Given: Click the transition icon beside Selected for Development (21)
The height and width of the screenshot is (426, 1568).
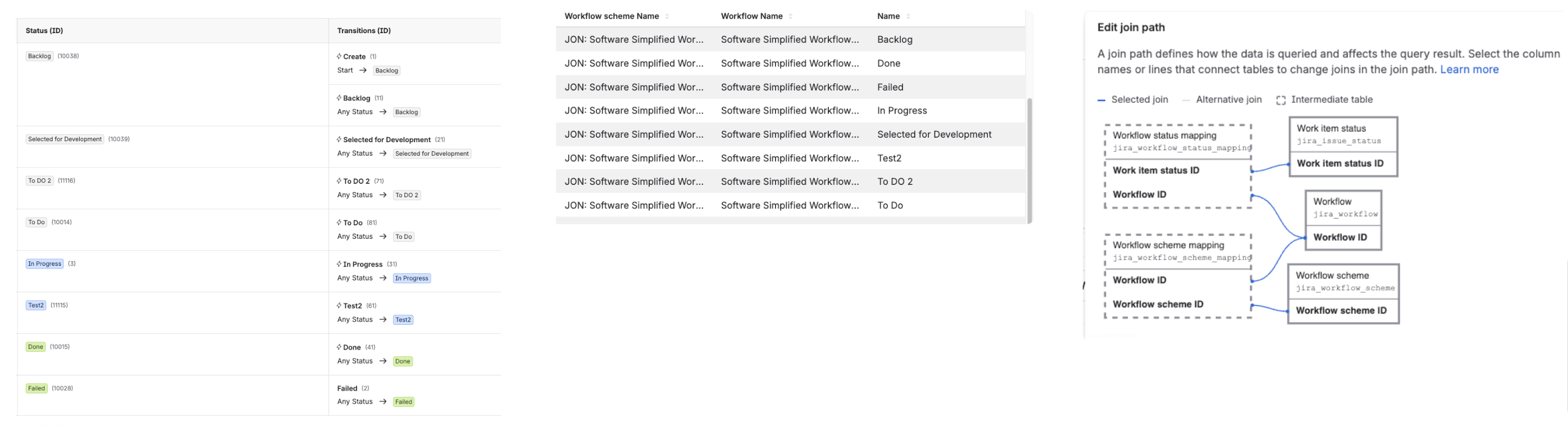Looking at the screenshot, I should click(x=339, y=139).
